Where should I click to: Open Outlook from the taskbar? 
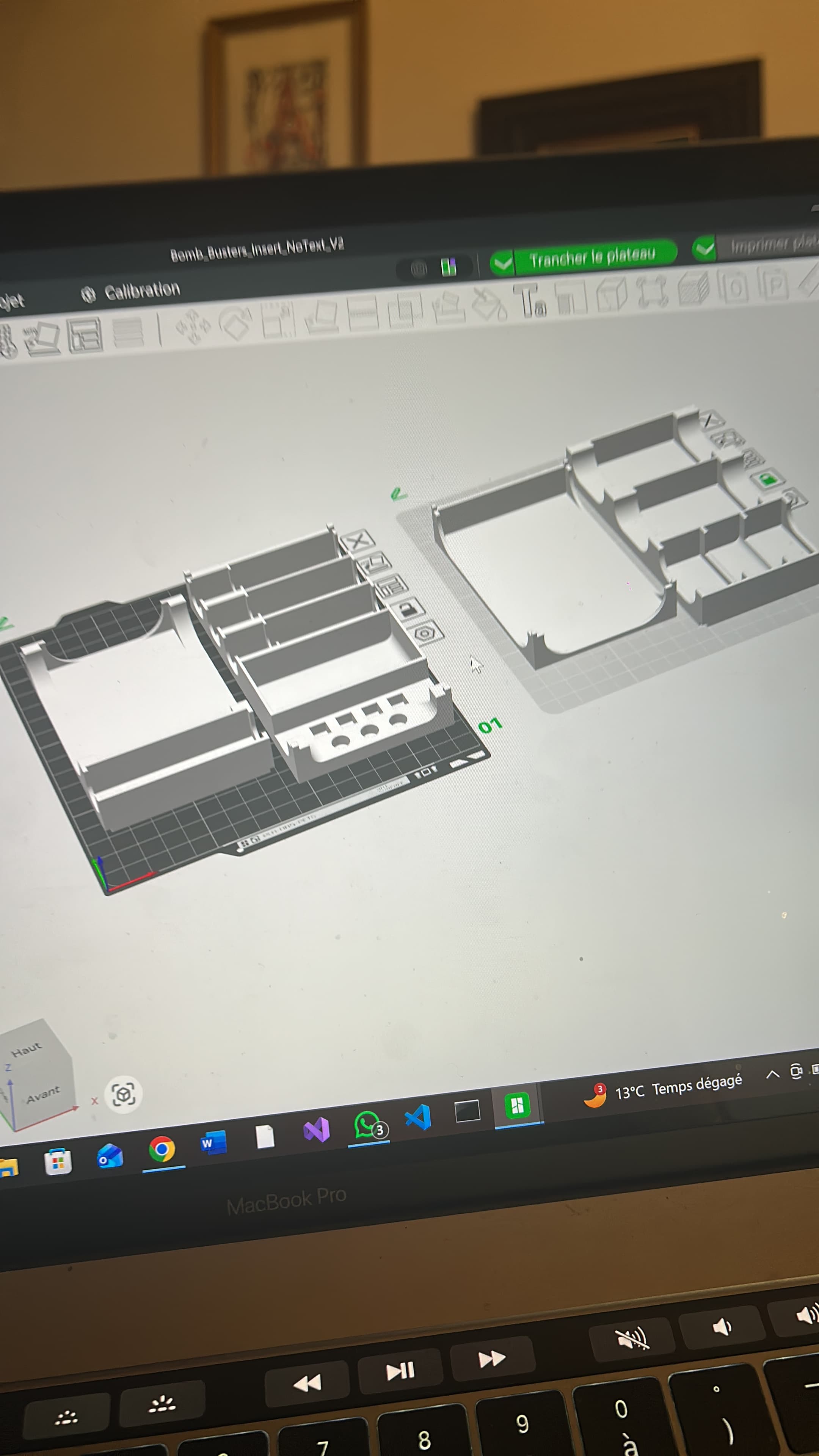tap(110, 1156)
